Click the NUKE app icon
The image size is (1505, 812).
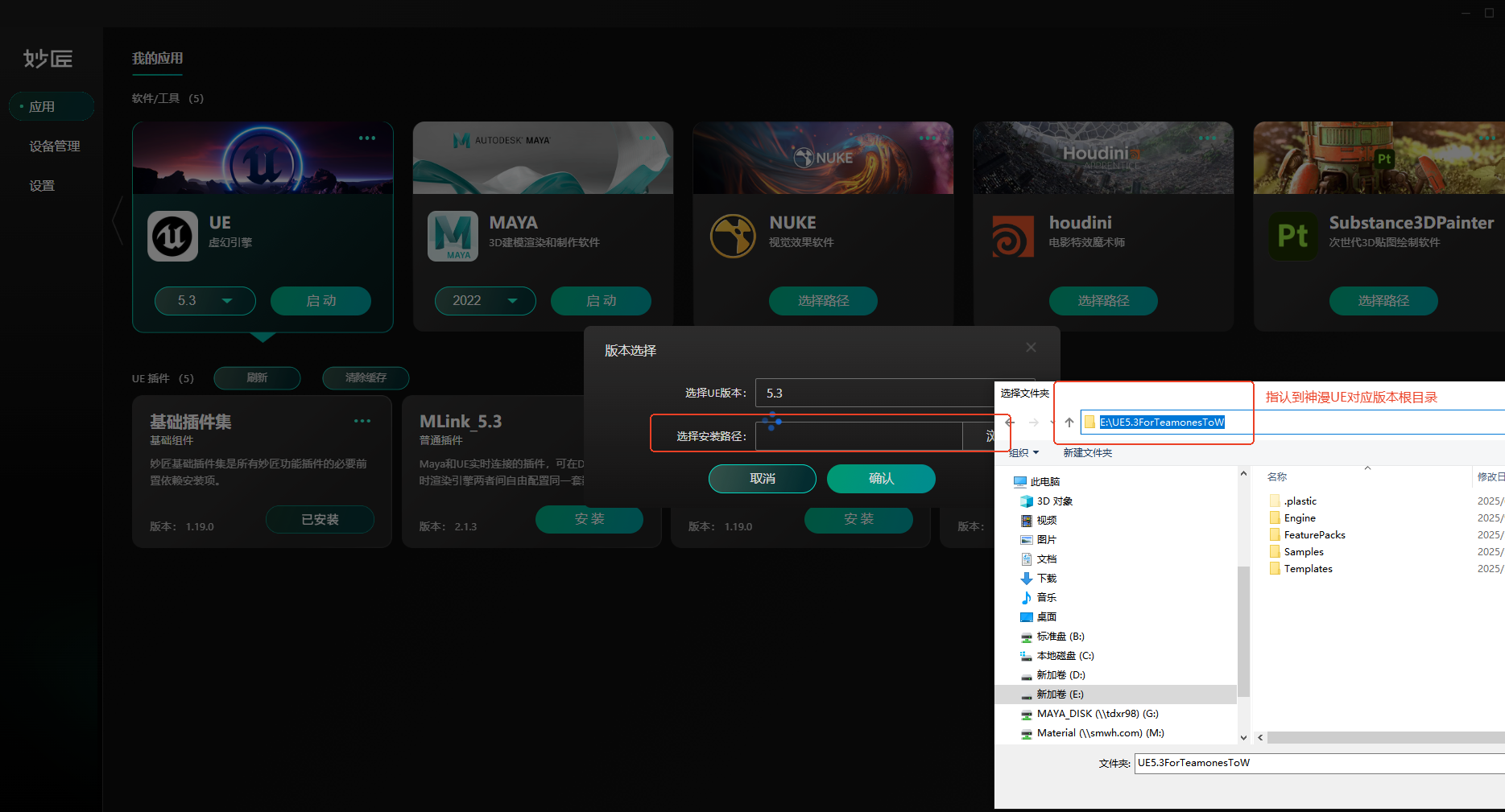pos(733,236)
